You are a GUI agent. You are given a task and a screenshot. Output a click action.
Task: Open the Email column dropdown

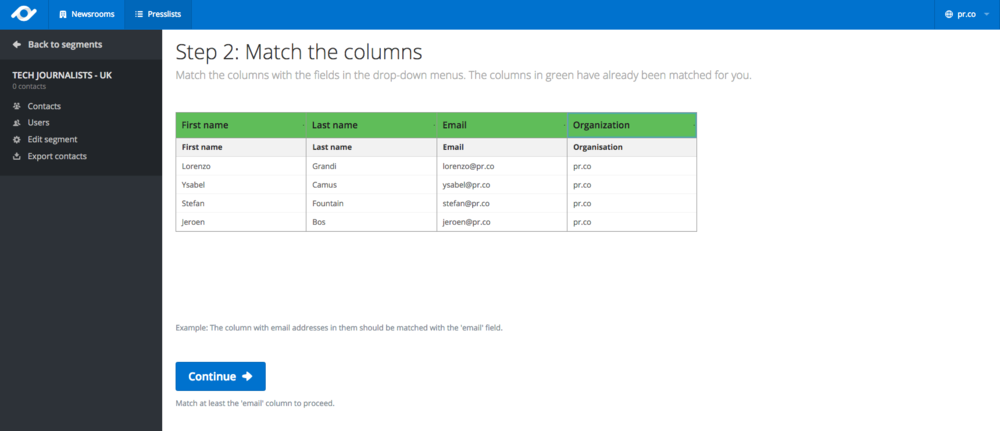pyautogui.click(x=502, y=126)
